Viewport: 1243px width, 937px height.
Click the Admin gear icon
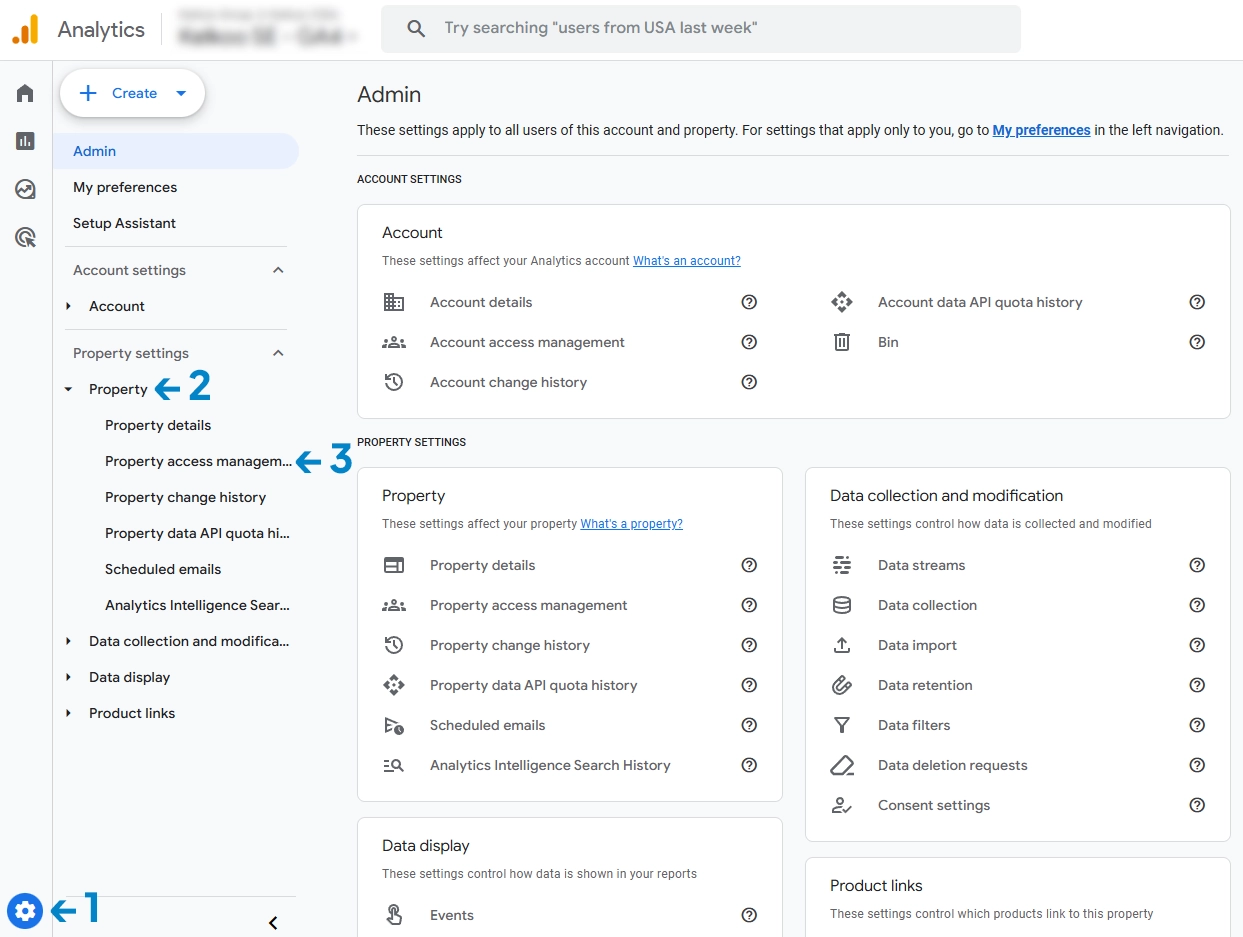click(25, 911)
